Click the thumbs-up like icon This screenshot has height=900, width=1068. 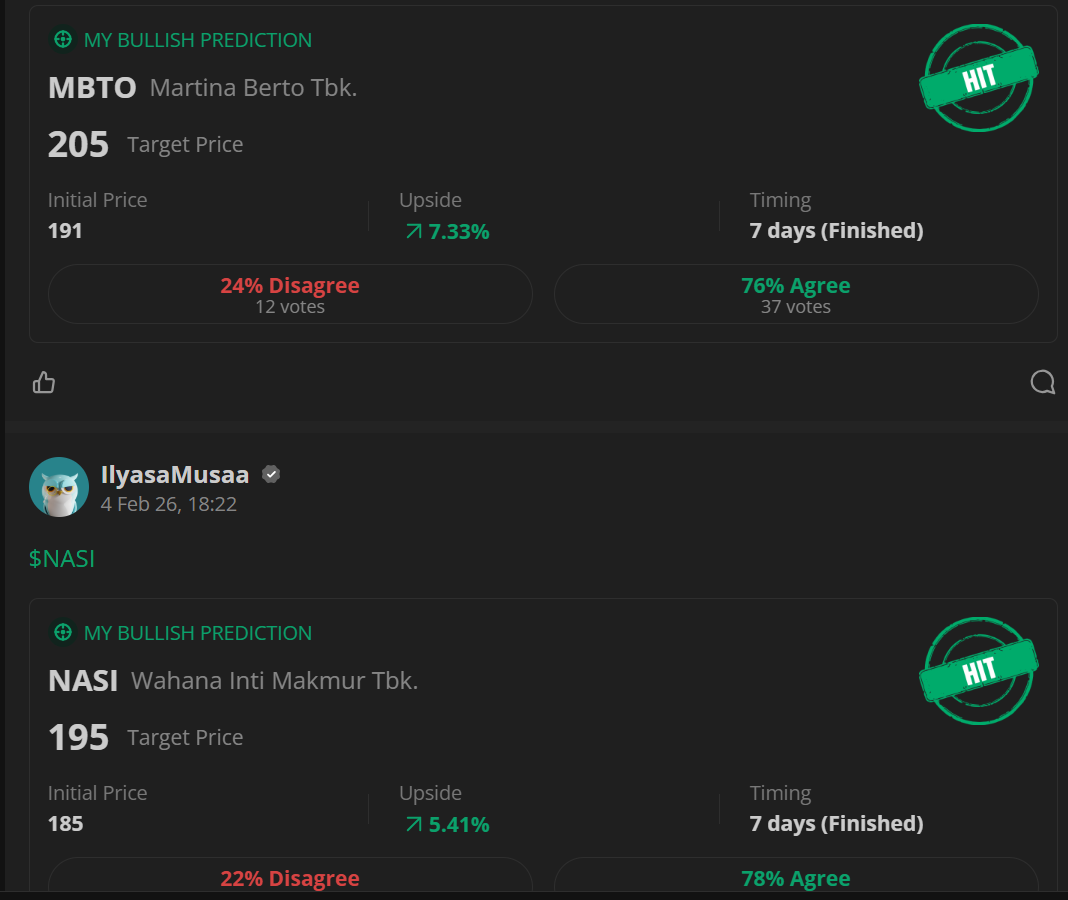pos(44,382)
